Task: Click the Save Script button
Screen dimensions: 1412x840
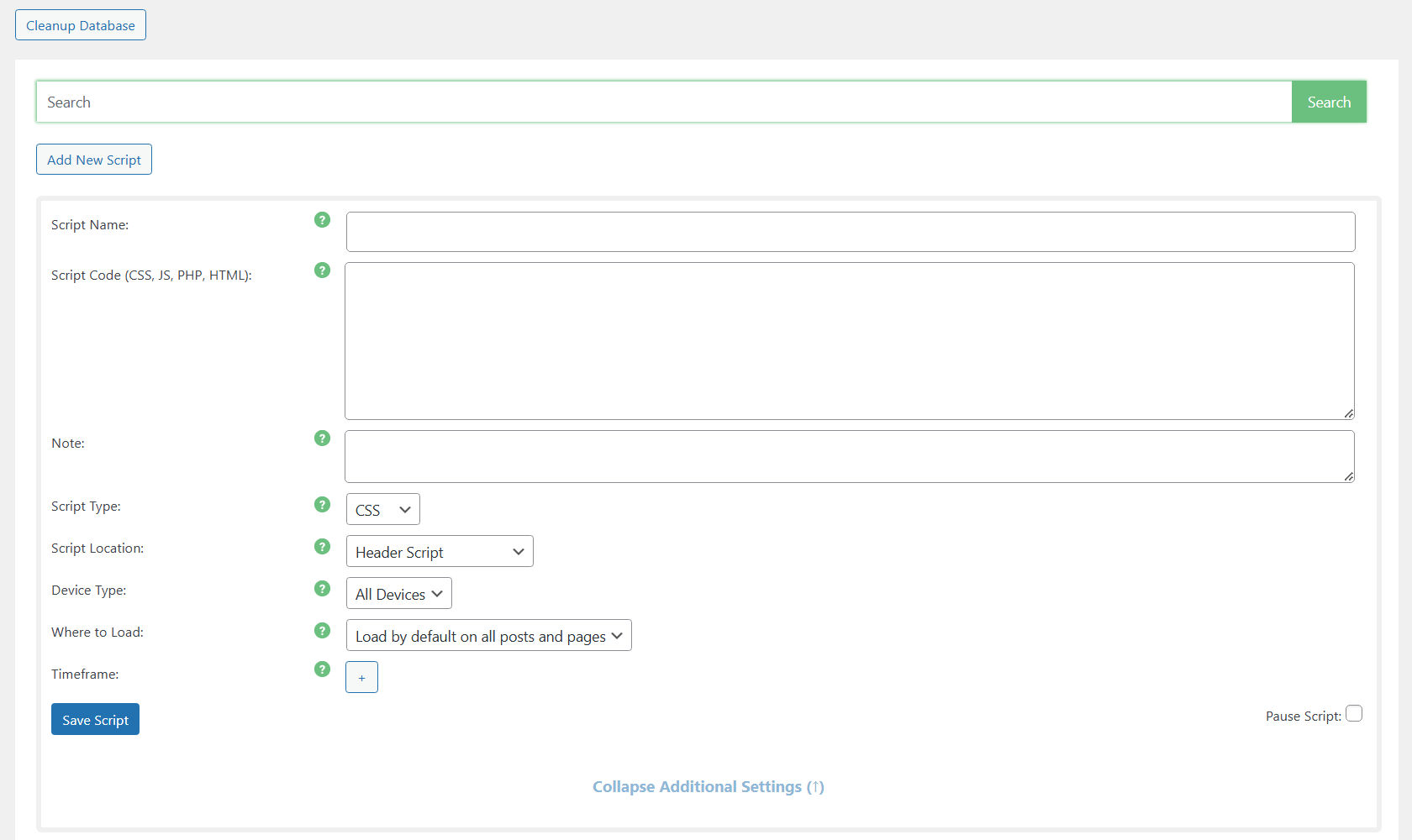Action: [x=95, y=720]
